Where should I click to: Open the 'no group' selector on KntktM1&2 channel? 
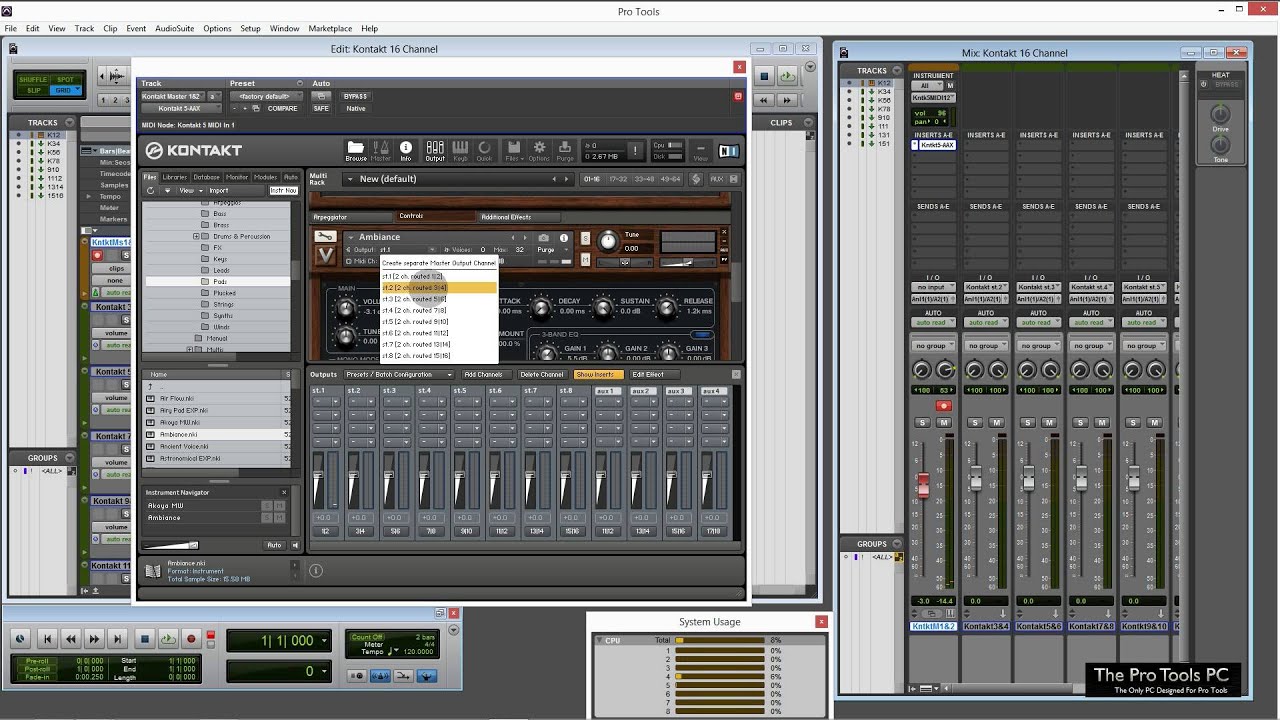[933, 346]
